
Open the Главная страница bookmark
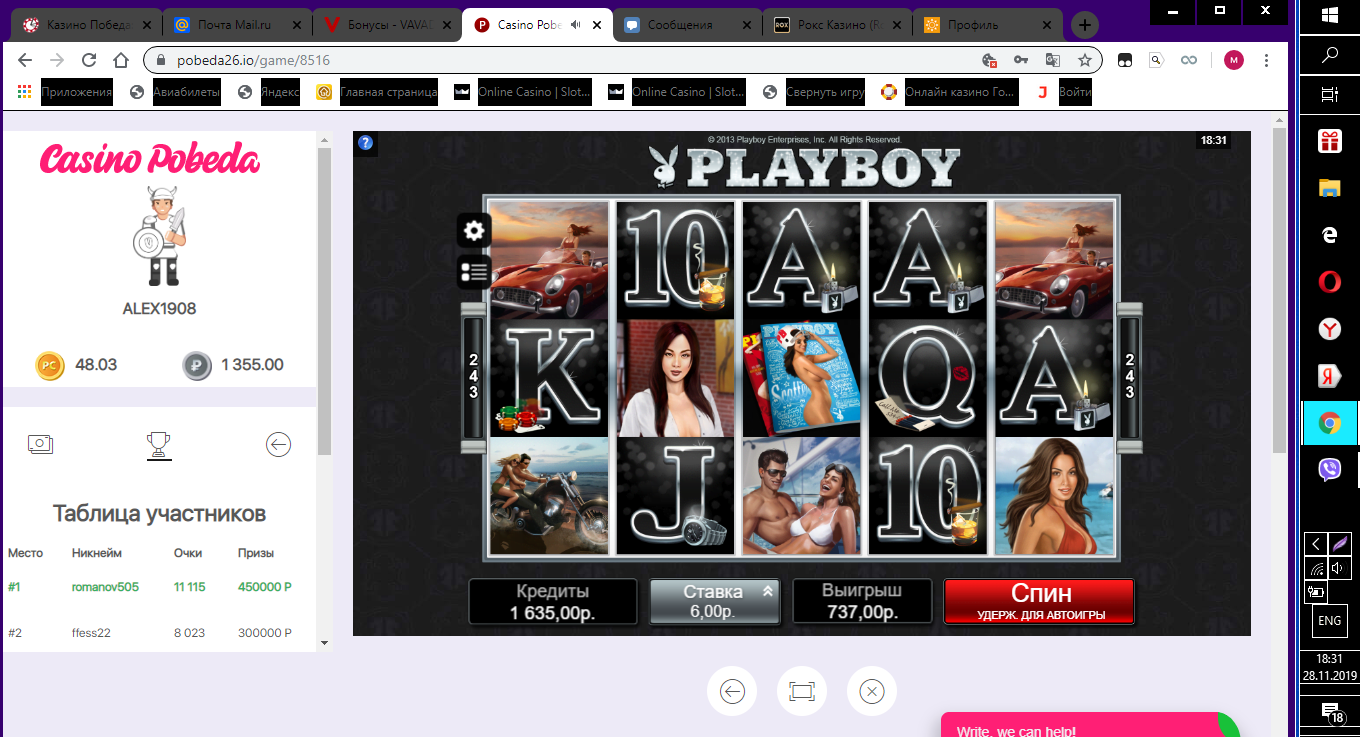click(378, 93)
